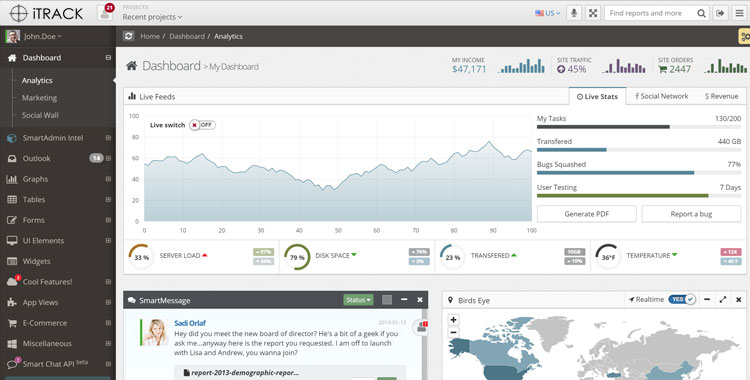The image size is (750, 380).
Task: Click the Dashboard breadcrumb link
Action: click(187, 36)
